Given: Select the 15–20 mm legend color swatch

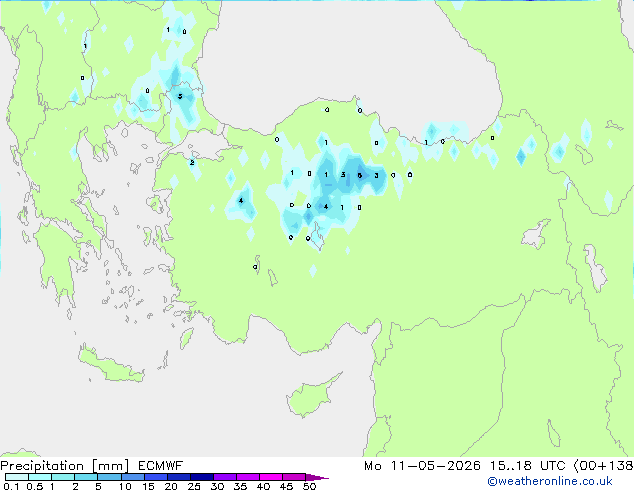Looking at the screenshot, I should coord(156,477).
